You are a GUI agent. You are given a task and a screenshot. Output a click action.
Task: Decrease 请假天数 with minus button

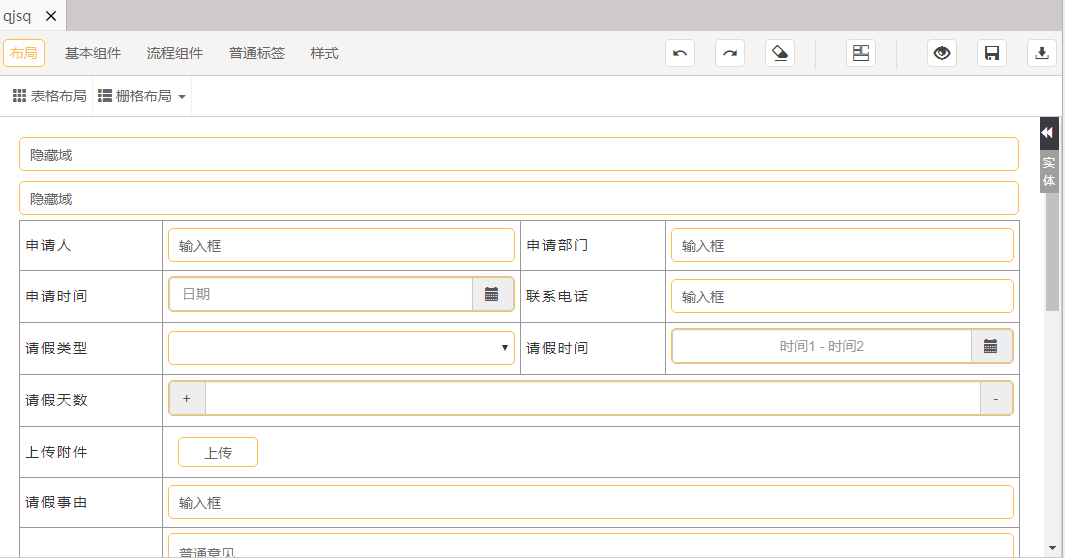coord(995,398)
